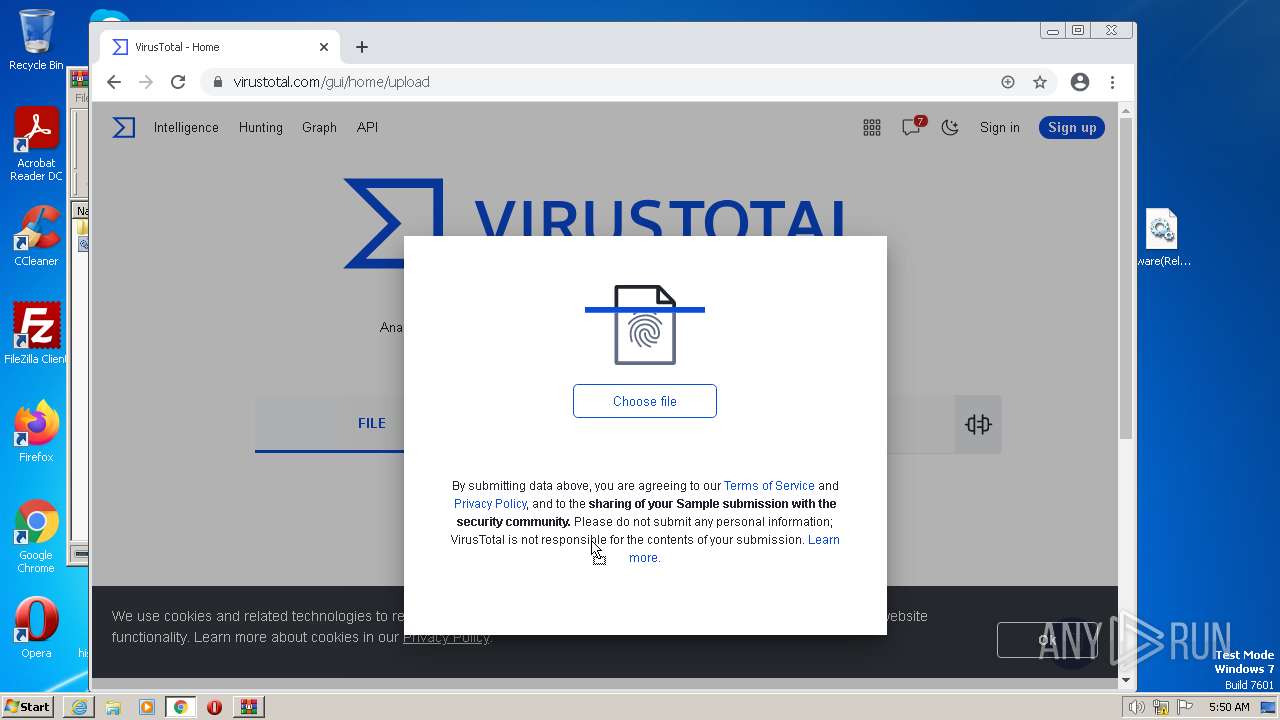Reload the page with the refresh icon
This screenshot has height=720, width=1280.
click(178, 82)
